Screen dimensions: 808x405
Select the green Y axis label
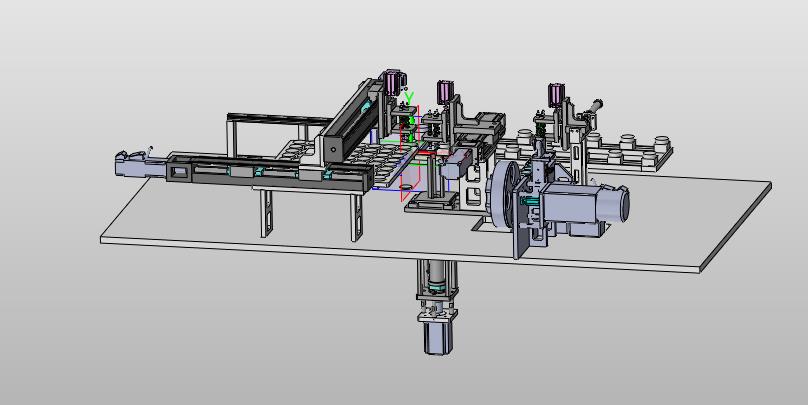click(x=410, y=97)
